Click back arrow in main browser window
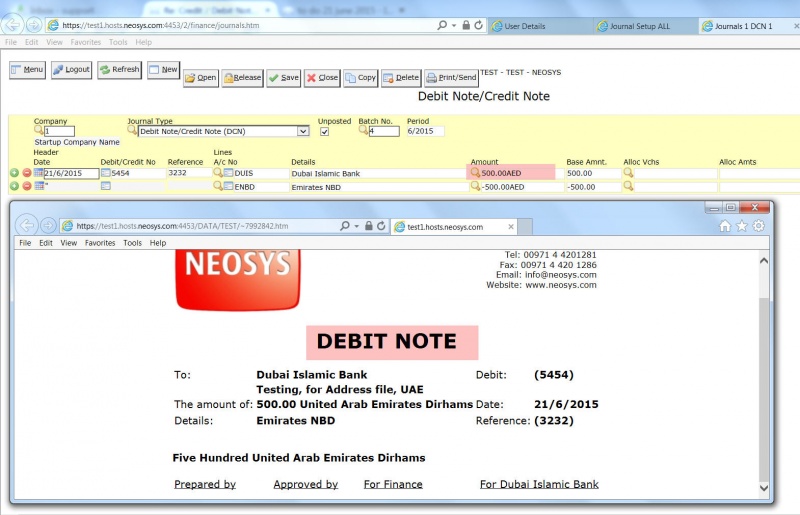Image resolution: width=800 pixels, height=515 pixels. point(12,24)
